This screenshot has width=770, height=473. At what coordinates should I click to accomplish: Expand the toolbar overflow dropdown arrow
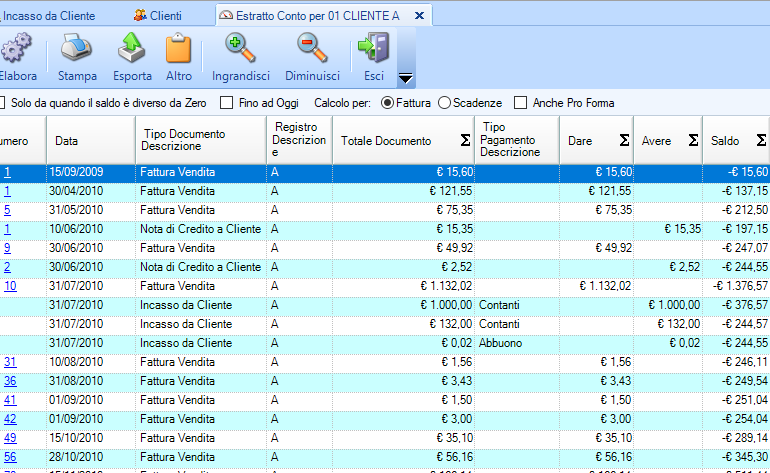coord(406,78)
